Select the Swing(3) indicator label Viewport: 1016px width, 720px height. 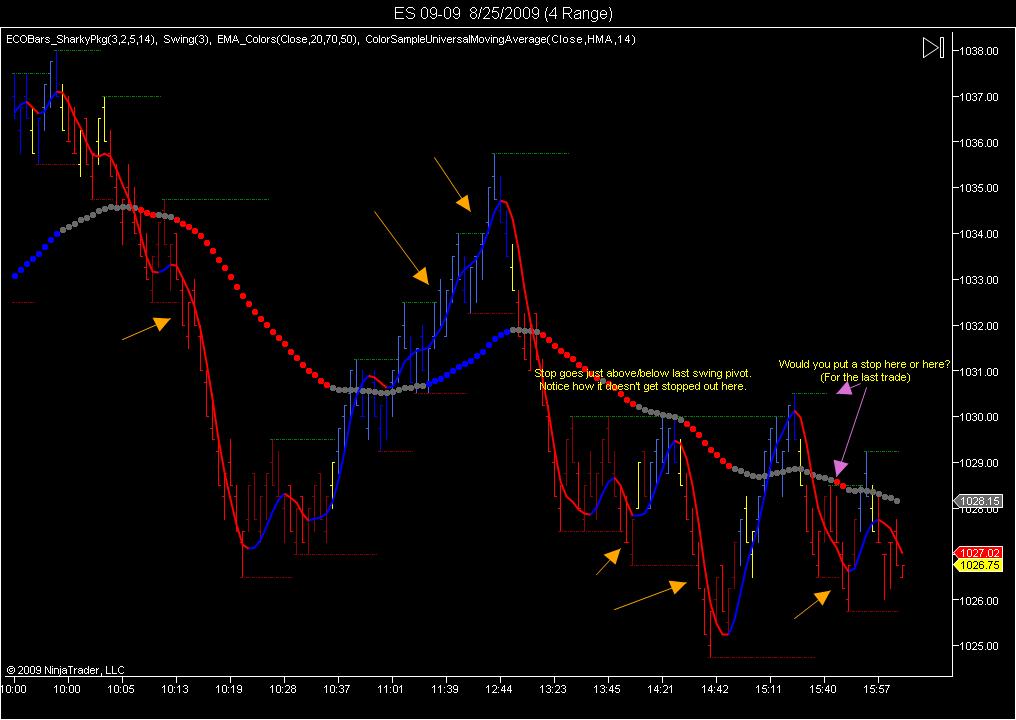tap(187, 40)
